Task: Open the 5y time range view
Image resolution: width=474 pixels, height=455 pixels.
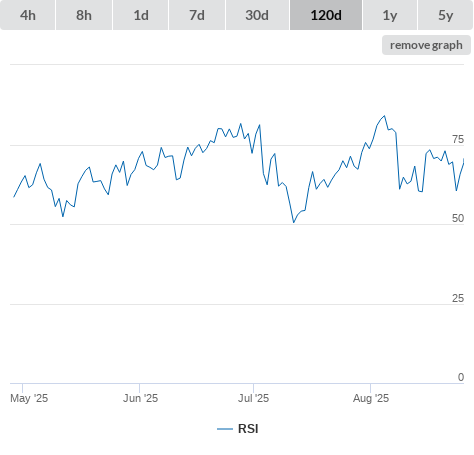Action: [445, 15]
